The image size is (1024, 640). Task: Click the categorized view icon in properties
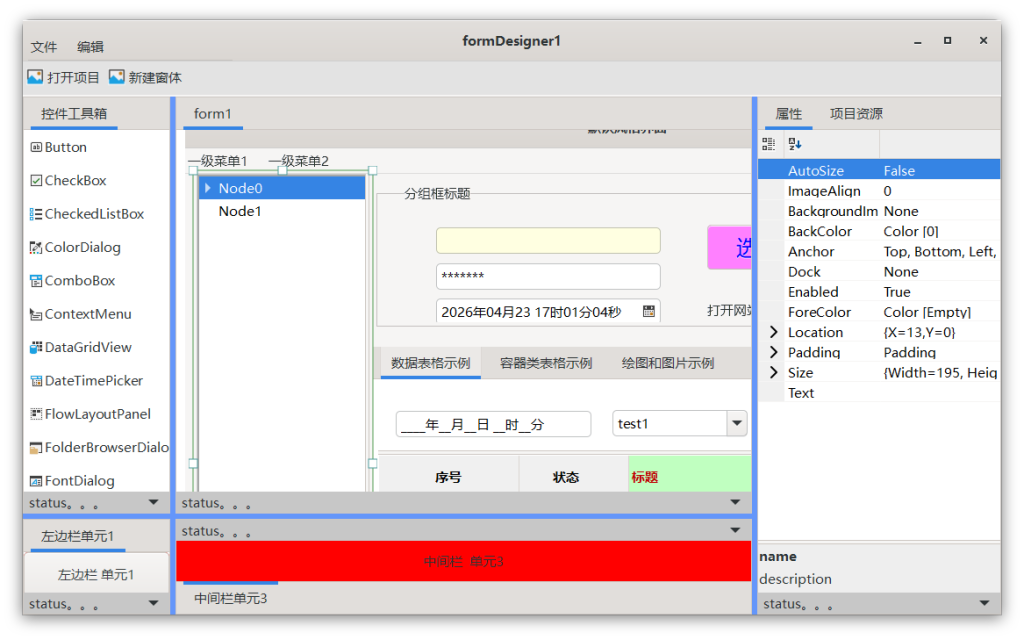[769, 144]
